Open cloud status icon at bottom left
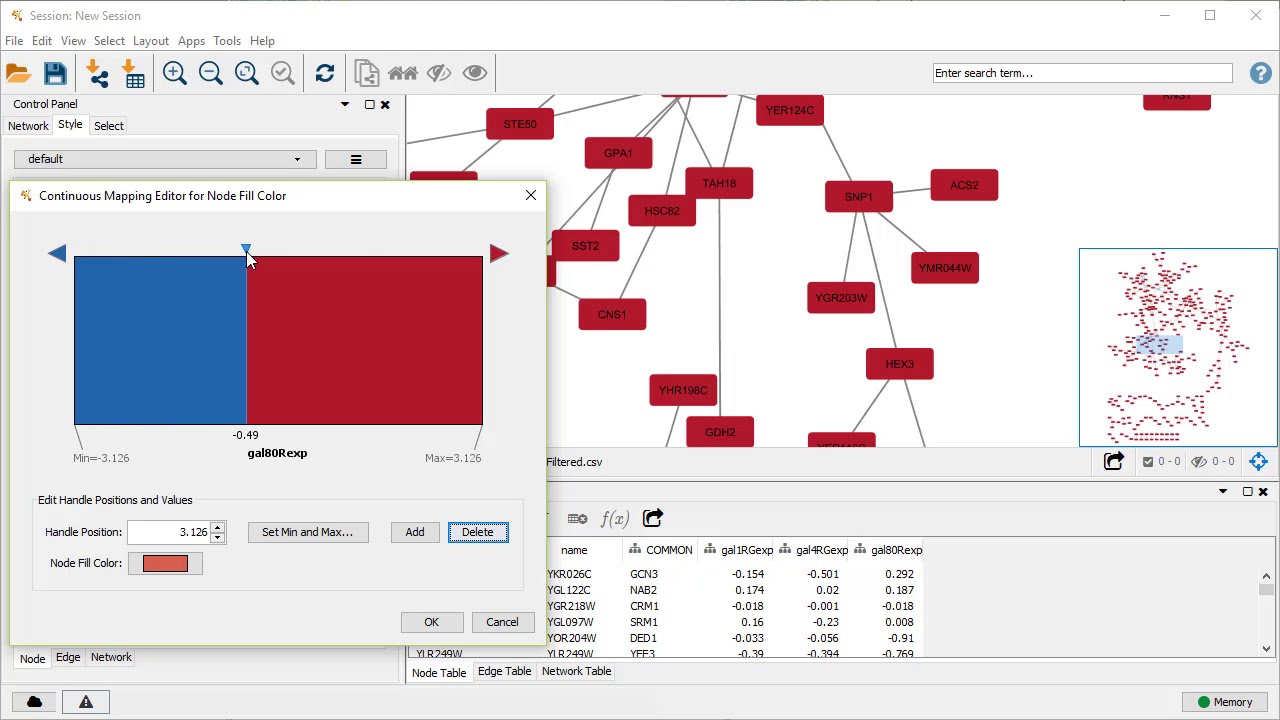This screenshot has height=720, width=1280. (x=34, y=702)
